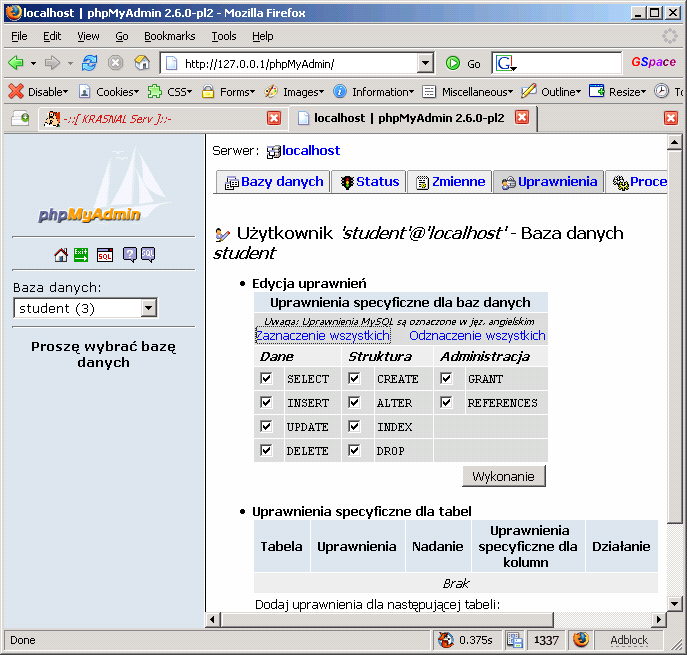Open the SQL query window icon
This screenshot has width=687, height=655.
[105, 255]
